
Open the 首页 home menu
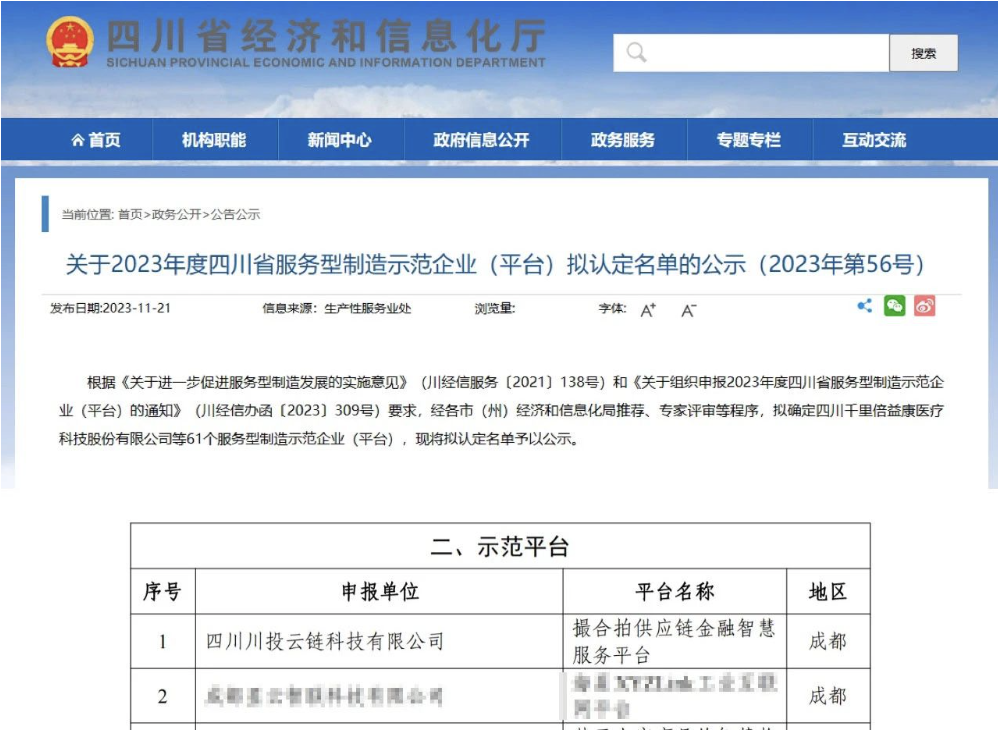point(95,139)
